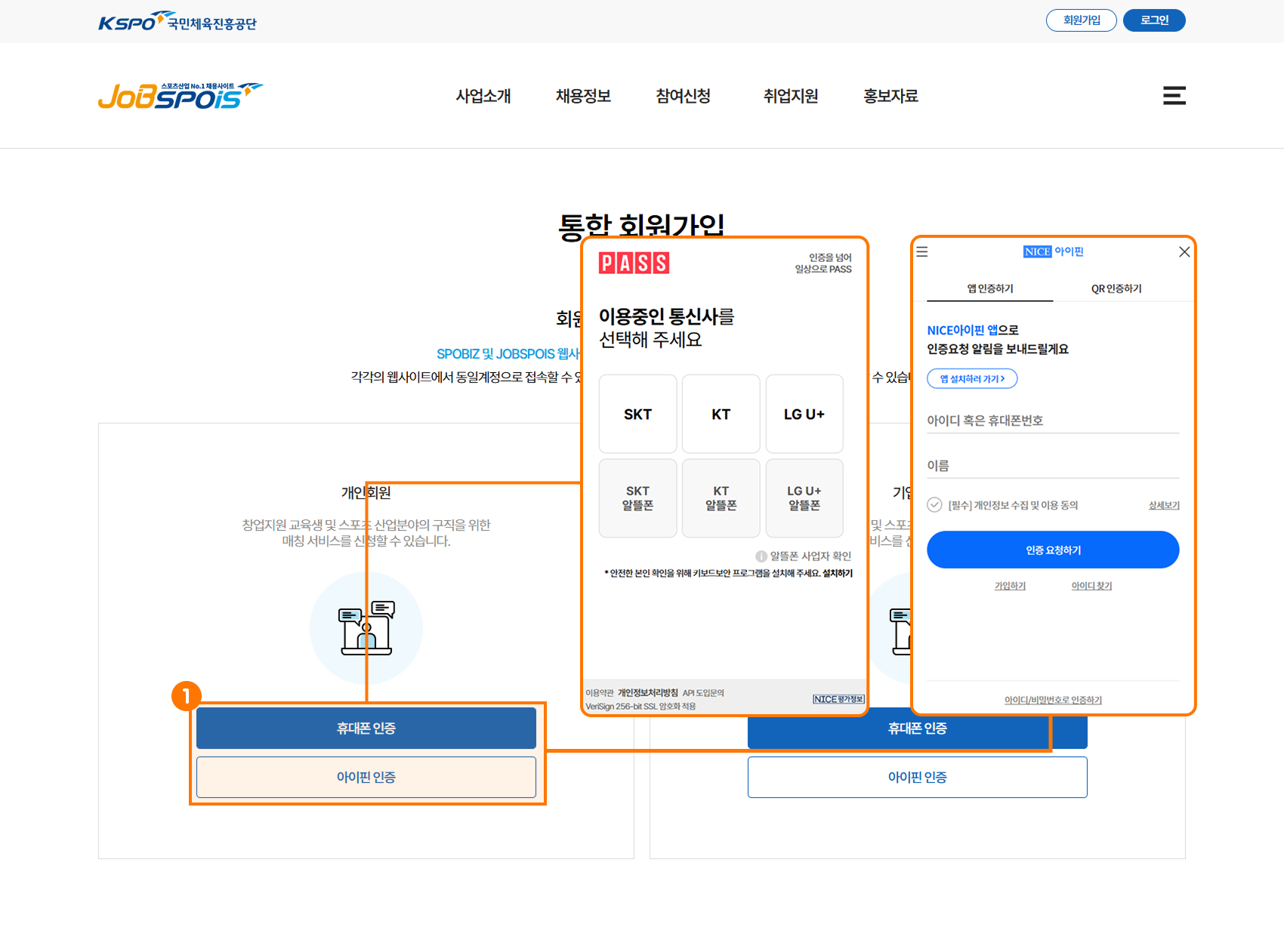Click the JobSpois logo
This screenshot has width=1284, height=952.
coord(180,96)
